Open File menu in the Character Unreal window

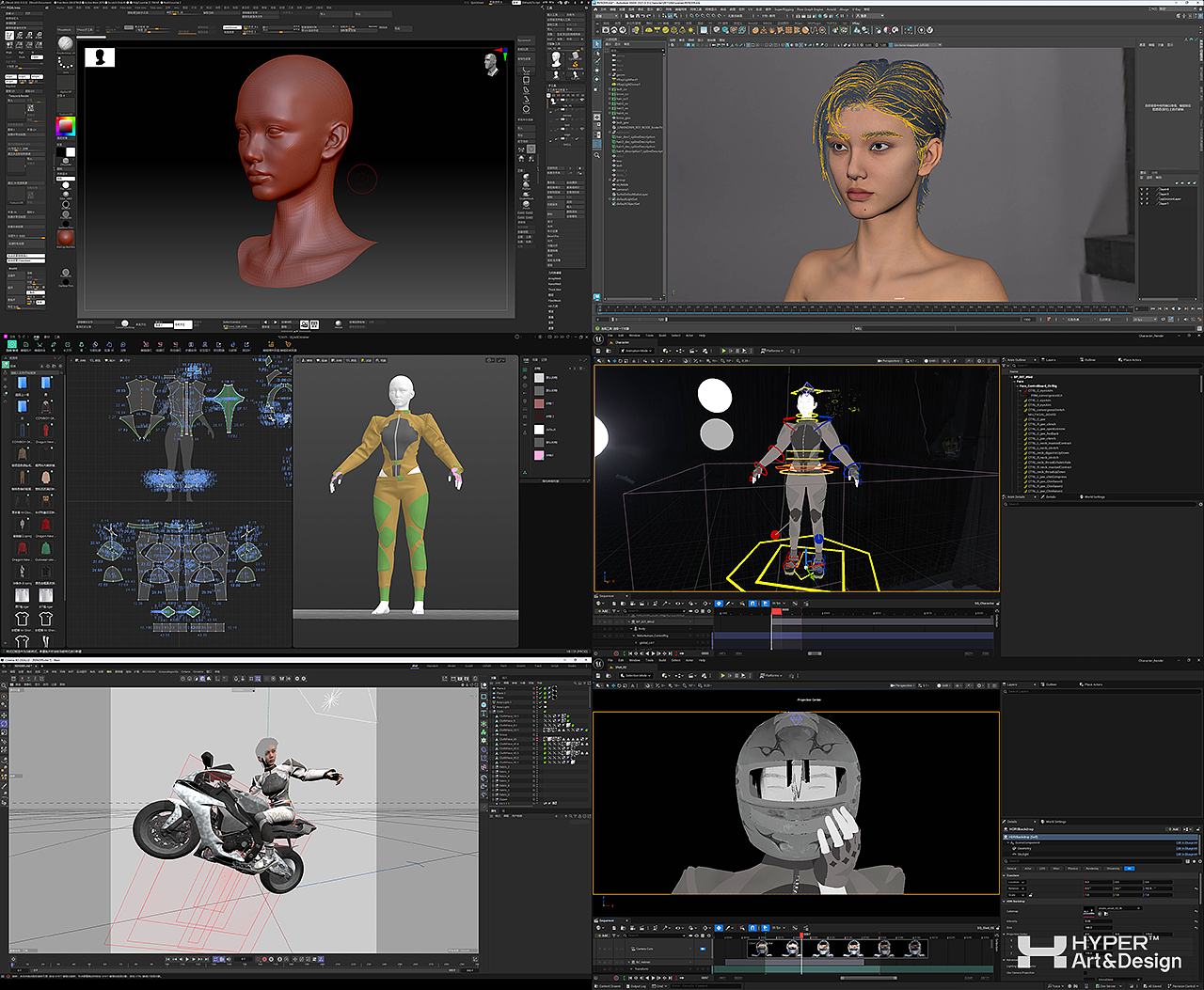pyautogui.click(x=610, y=335)
